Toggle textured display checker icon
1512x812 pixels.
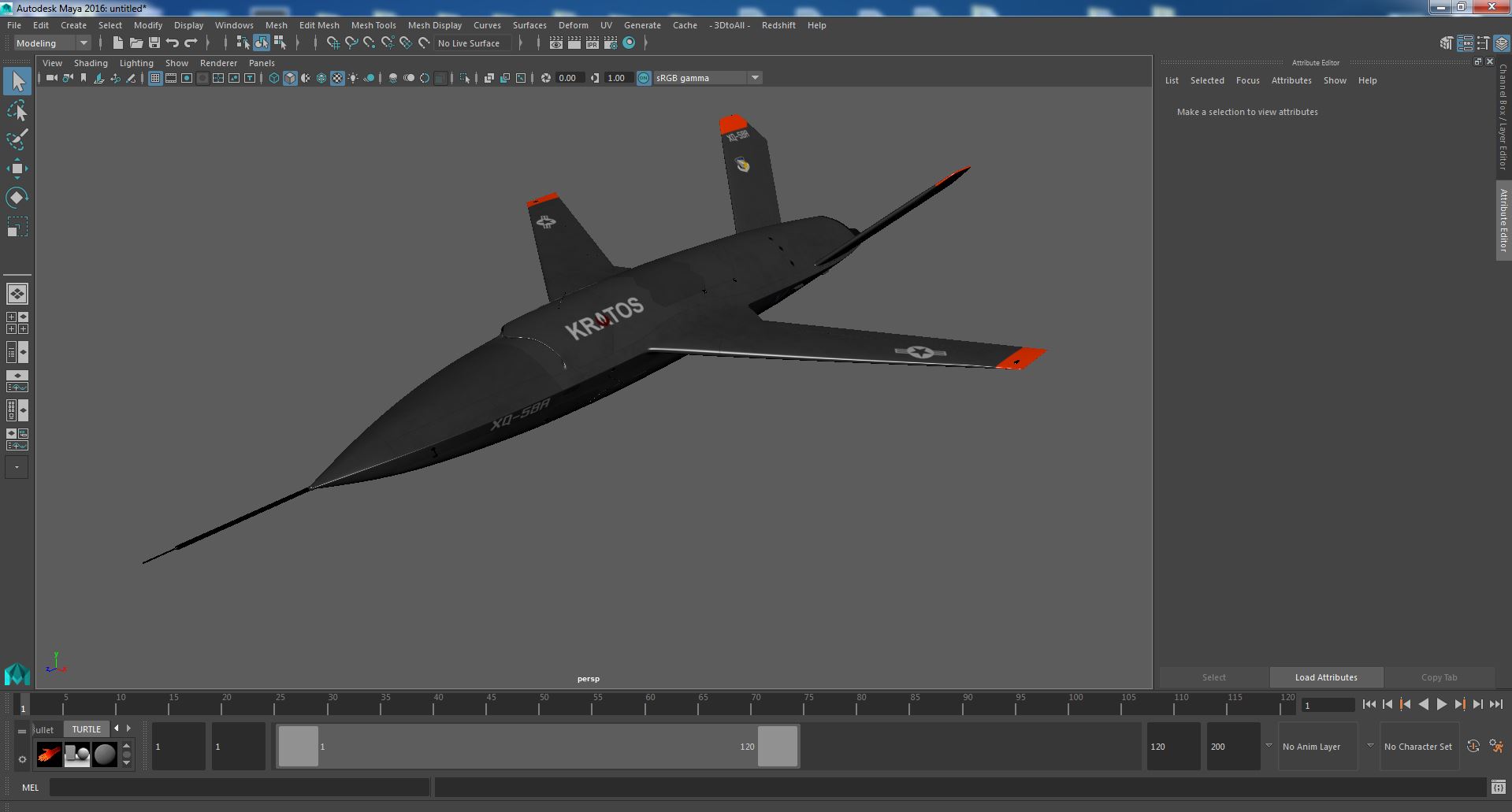coord(337,78)
